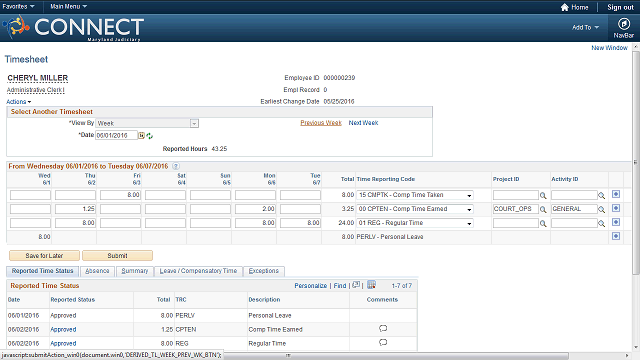The image size is (640, 360).
Task: Expand the View By Week dropdown
Action: (194, 123)
